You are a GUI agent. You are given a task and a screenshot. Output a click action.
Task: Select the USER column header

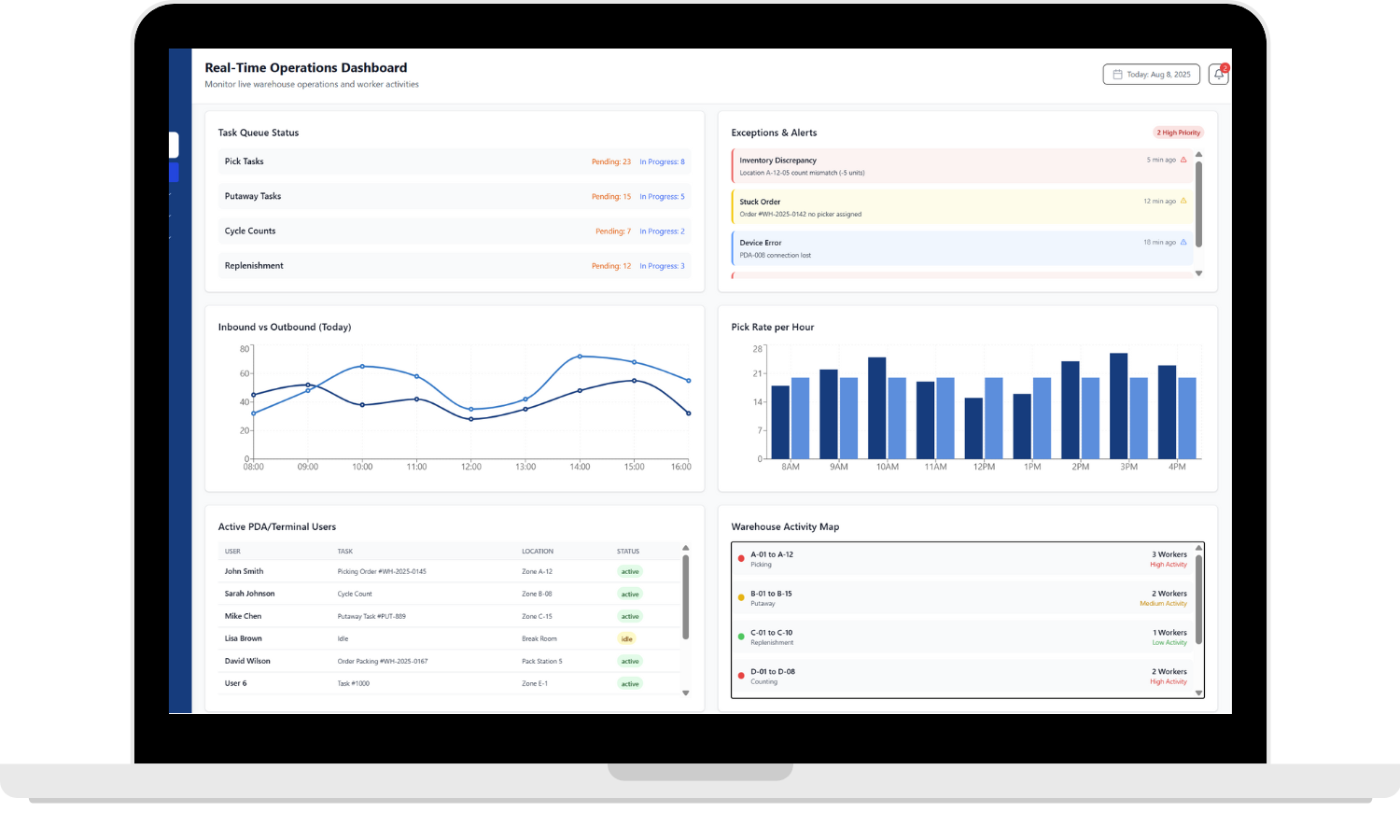pyautogui.click(x=232, y=551)
